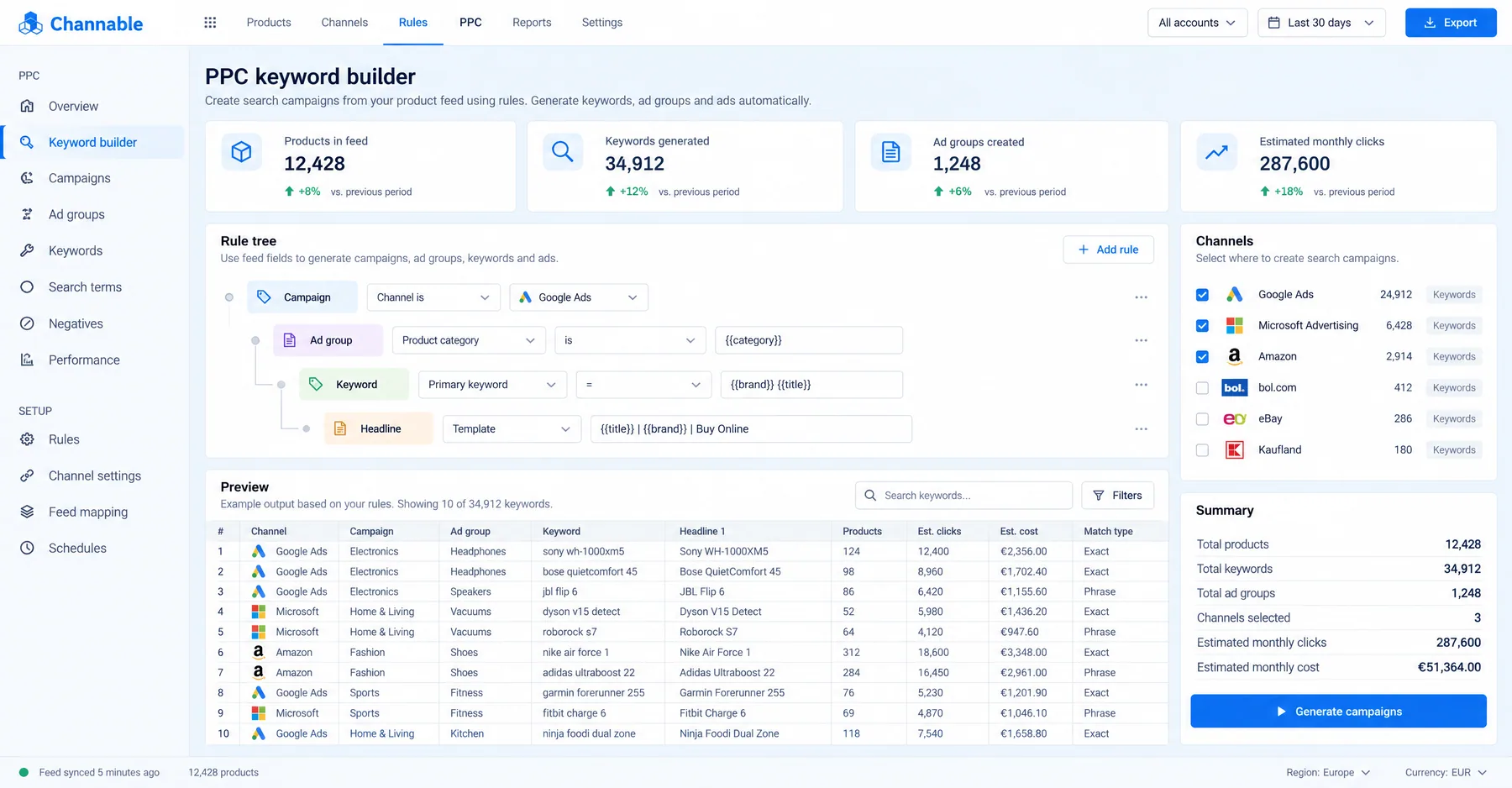Screen dimensions: 1512x788
Task: Enable the eBay channel
Action: (1202, 419)
